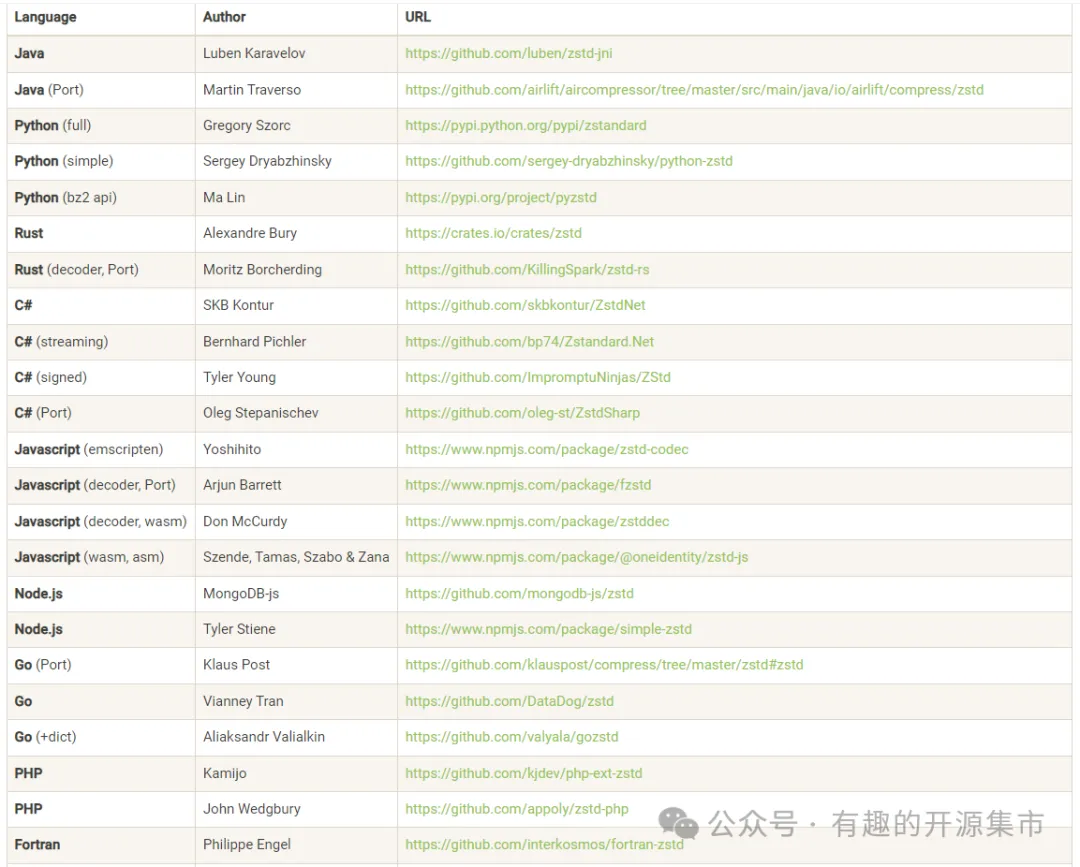Click the Rust (decoder, Port) language cell
The height and width of the screenshot is (867, 1080).
point(101,269)
